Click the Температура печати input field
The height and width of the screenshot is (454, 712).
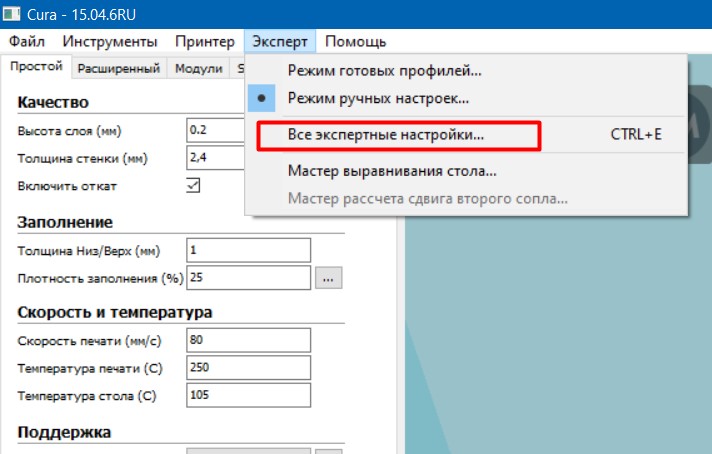(x=248, y=367)
